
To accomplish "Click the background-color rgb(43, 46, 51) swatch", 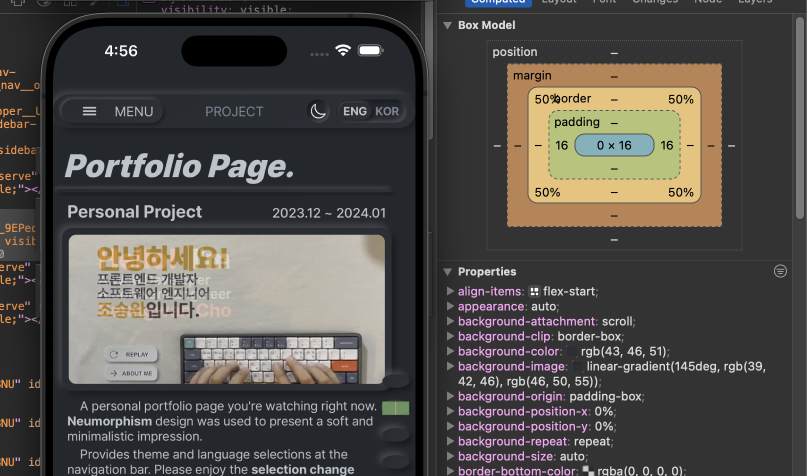I will (572, 352).
